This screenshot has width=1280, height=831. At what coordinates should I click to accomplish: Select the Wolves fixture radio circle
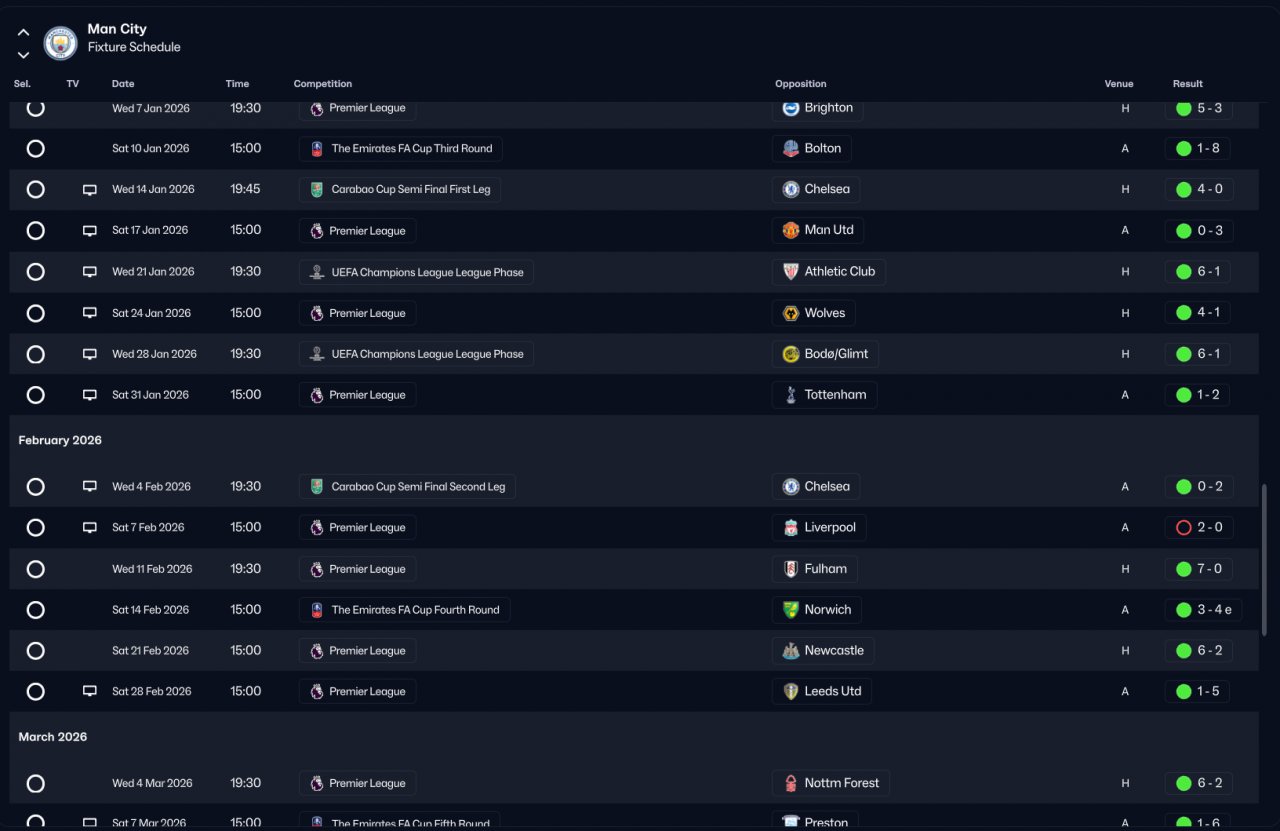36,313
